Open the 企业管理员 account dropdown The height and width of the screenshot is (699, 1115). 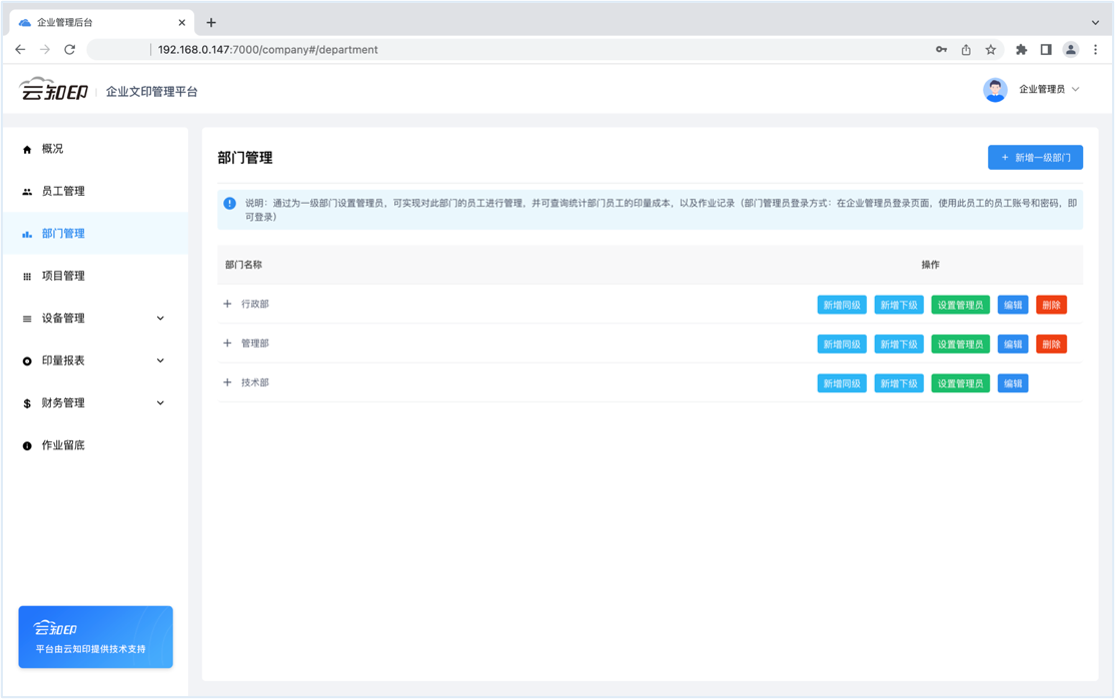[1049, 90]
